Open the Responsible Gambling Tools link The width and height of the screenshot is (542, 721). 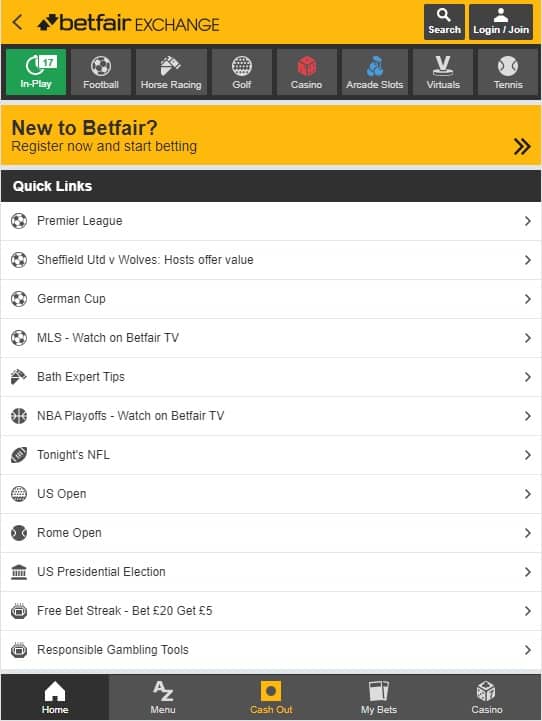click(271, 650)
